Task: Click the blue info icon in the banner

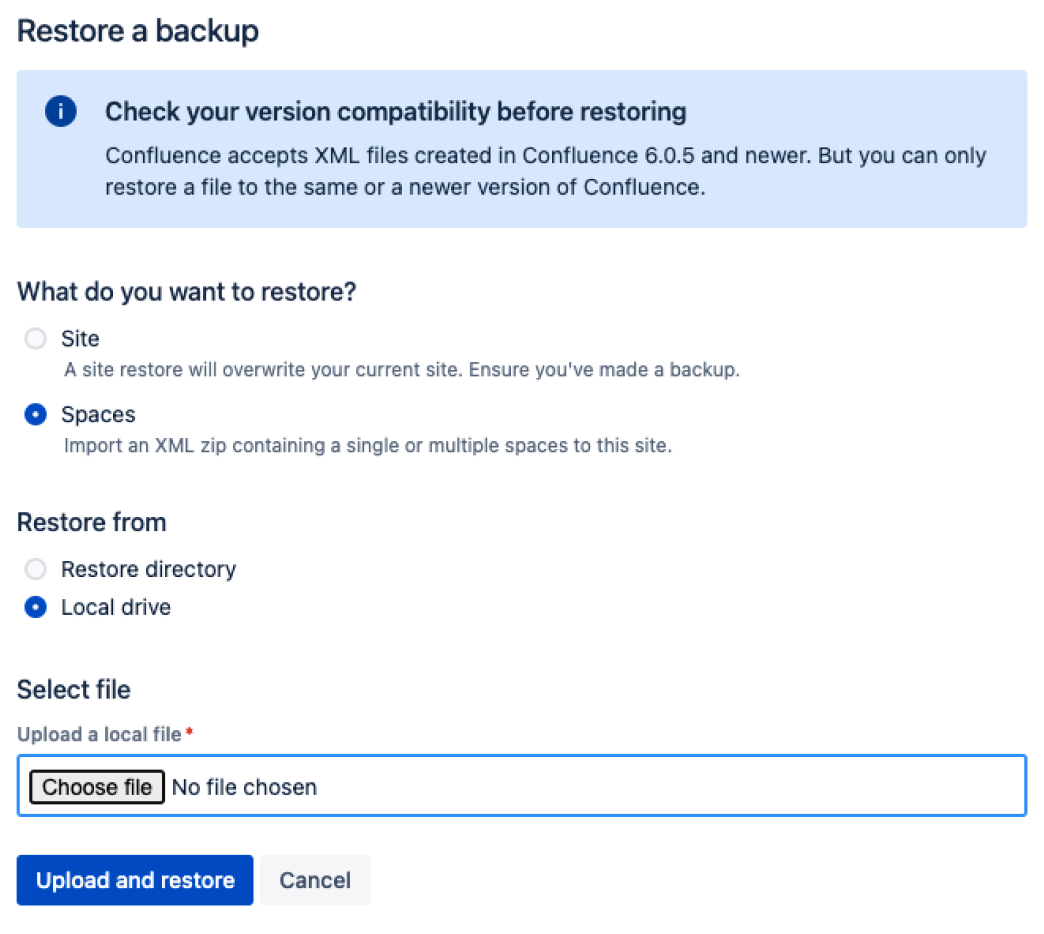Action: [61, 112]
